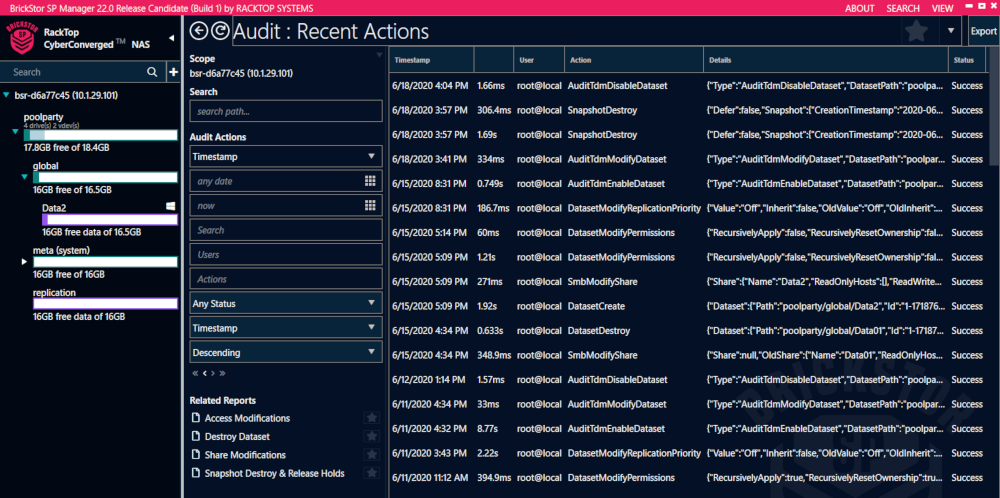
Task: Open calendar picker for 'any date' field
Action: click(370, 181)
